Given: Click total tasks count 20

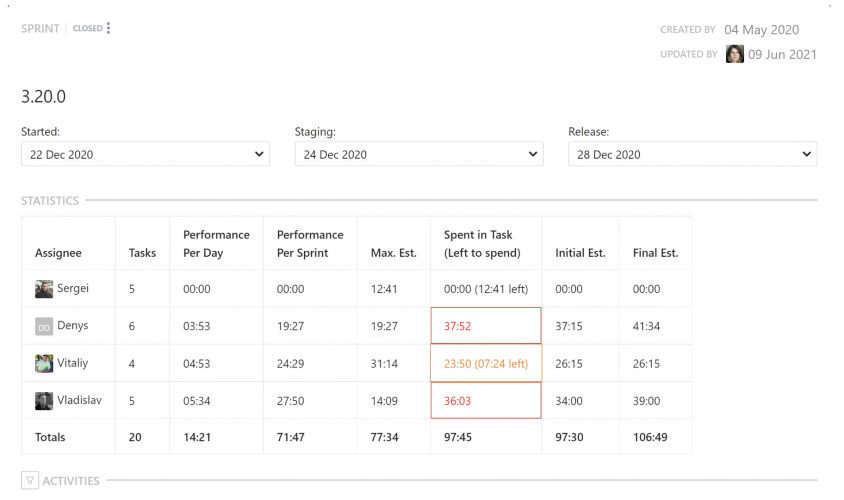Looking at the screenshot, I should click(135, 437).
